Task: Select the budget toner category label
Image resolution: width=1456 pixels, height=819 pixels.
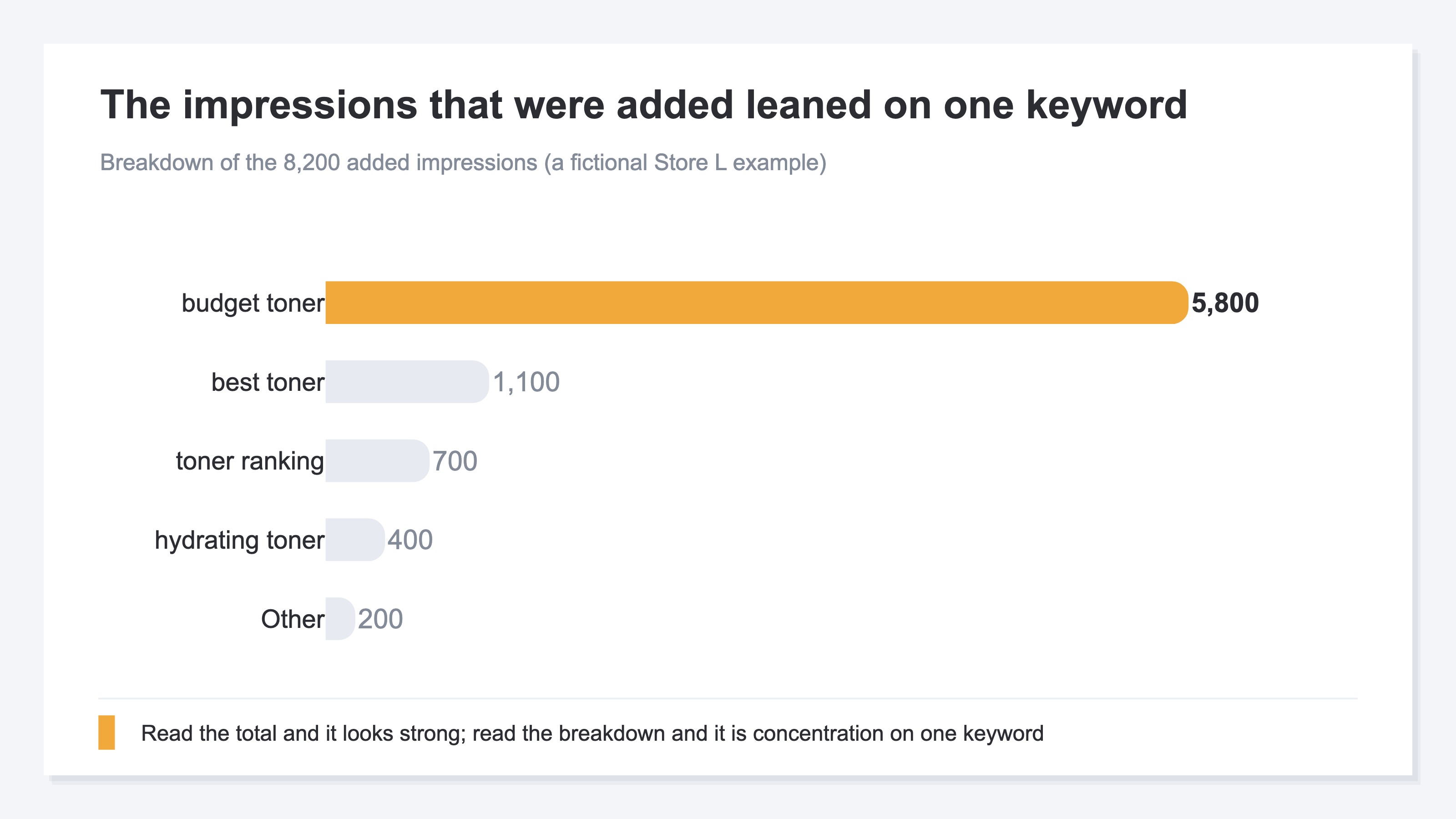Action: pos(253,303)
